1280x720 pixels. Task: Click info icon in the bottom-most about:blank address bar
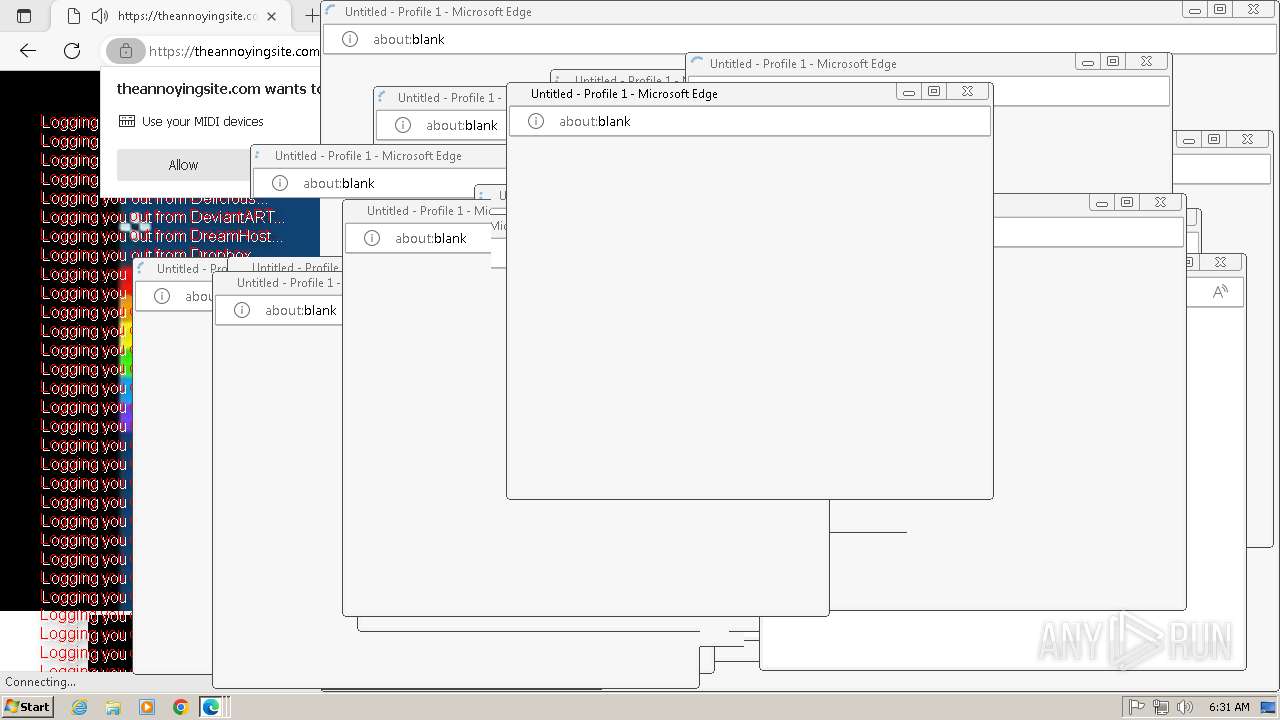tap(242, 310)
